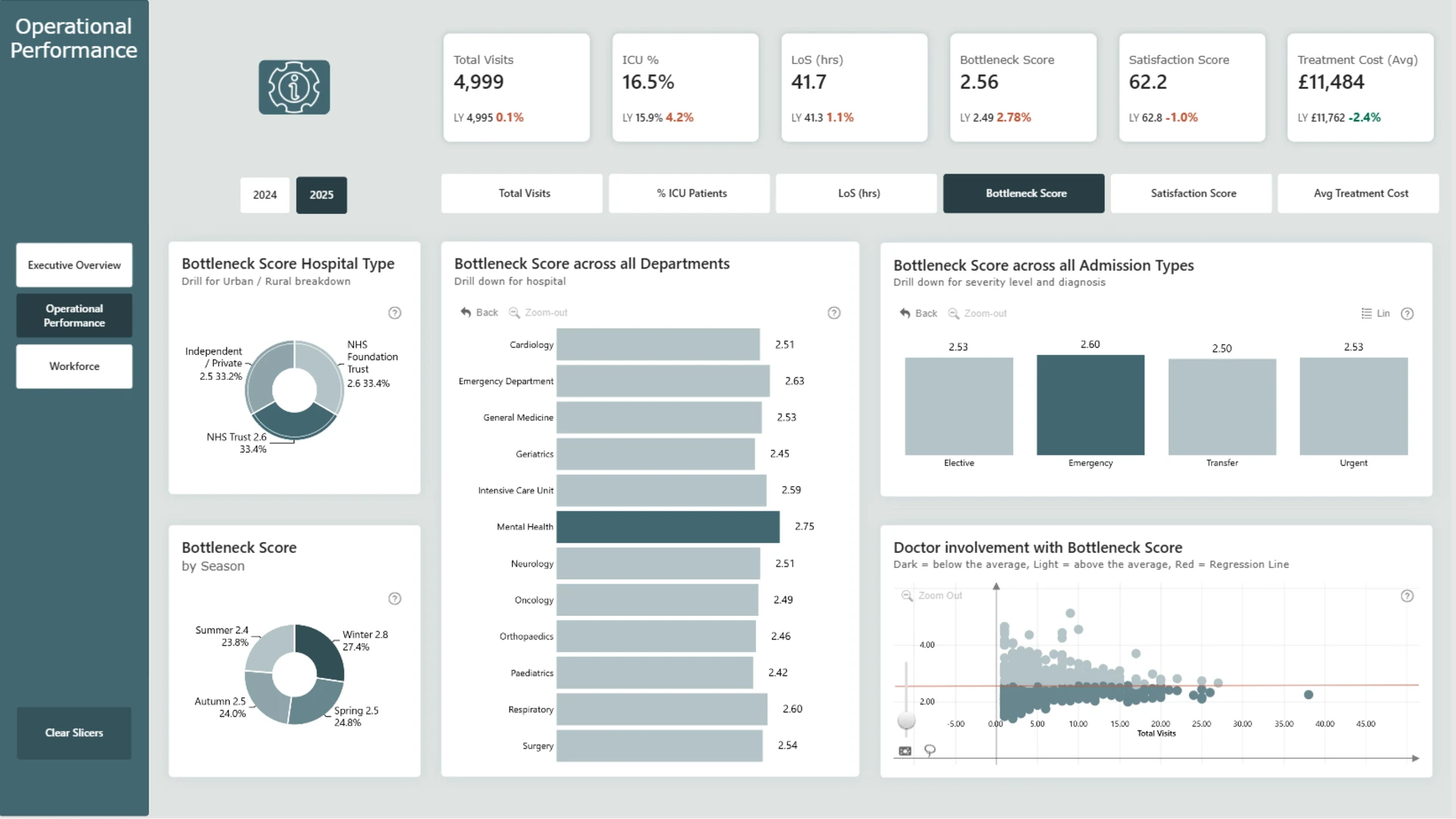Switch to the Satisfaction Score metric tab
The width and height of the screenshot is (1456, 819).
click(x=1193, y=193)
